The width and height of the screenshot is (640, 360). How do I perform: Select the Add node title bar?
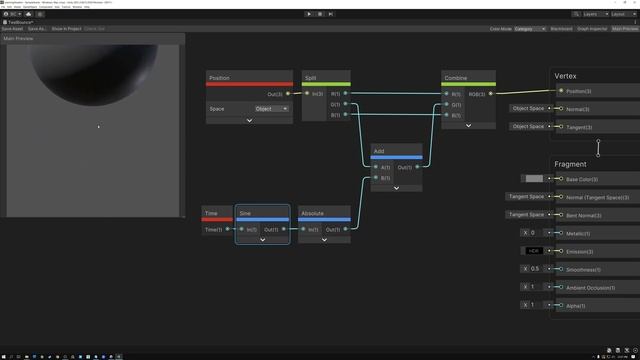click(396, 151)
